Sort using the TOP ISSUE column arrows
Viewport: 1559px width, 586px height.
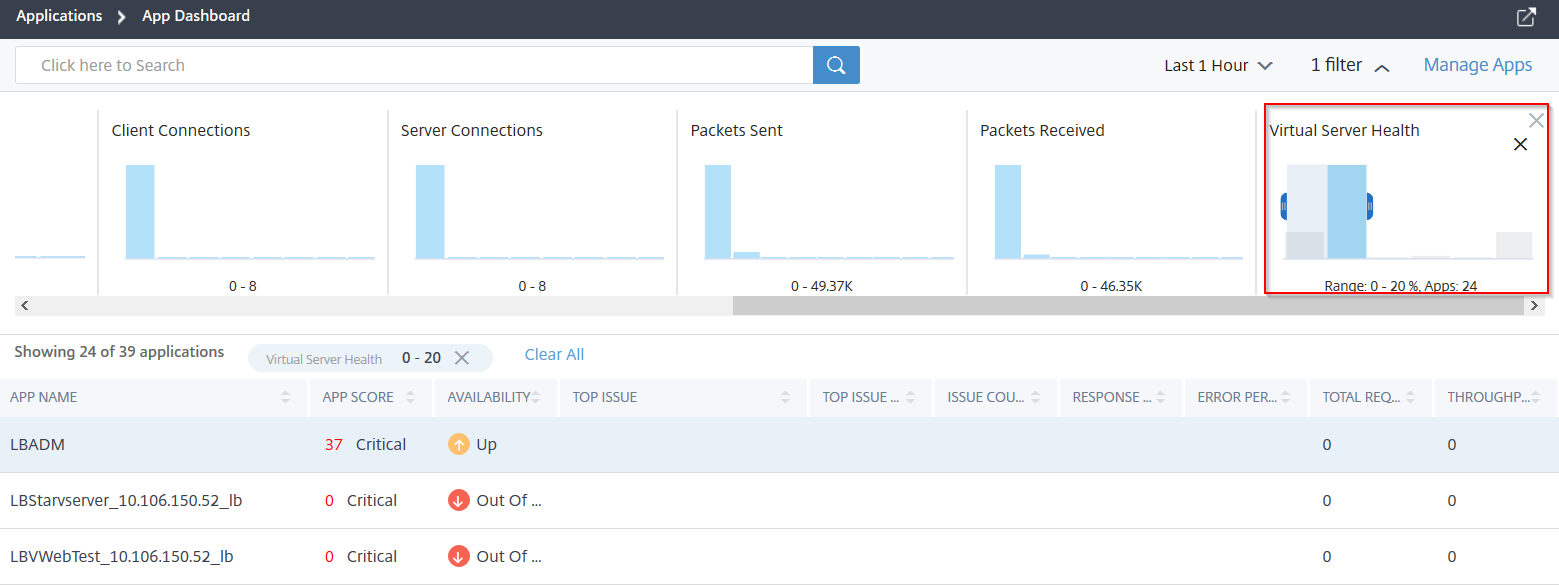click(x=786, y=397)
